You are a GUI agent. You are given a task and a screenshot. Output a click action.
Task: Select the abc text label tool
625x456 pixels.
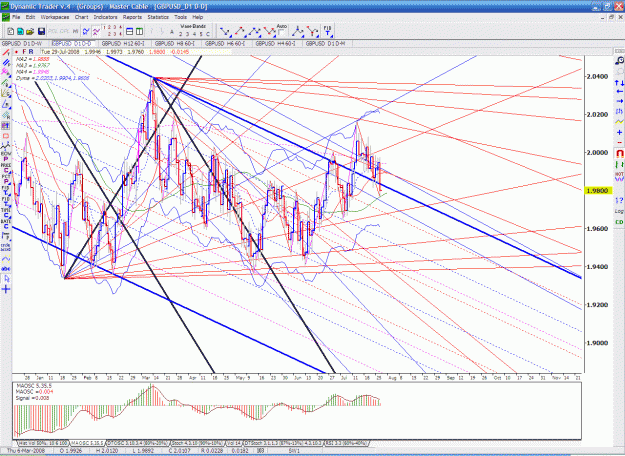tap(6, 269)
